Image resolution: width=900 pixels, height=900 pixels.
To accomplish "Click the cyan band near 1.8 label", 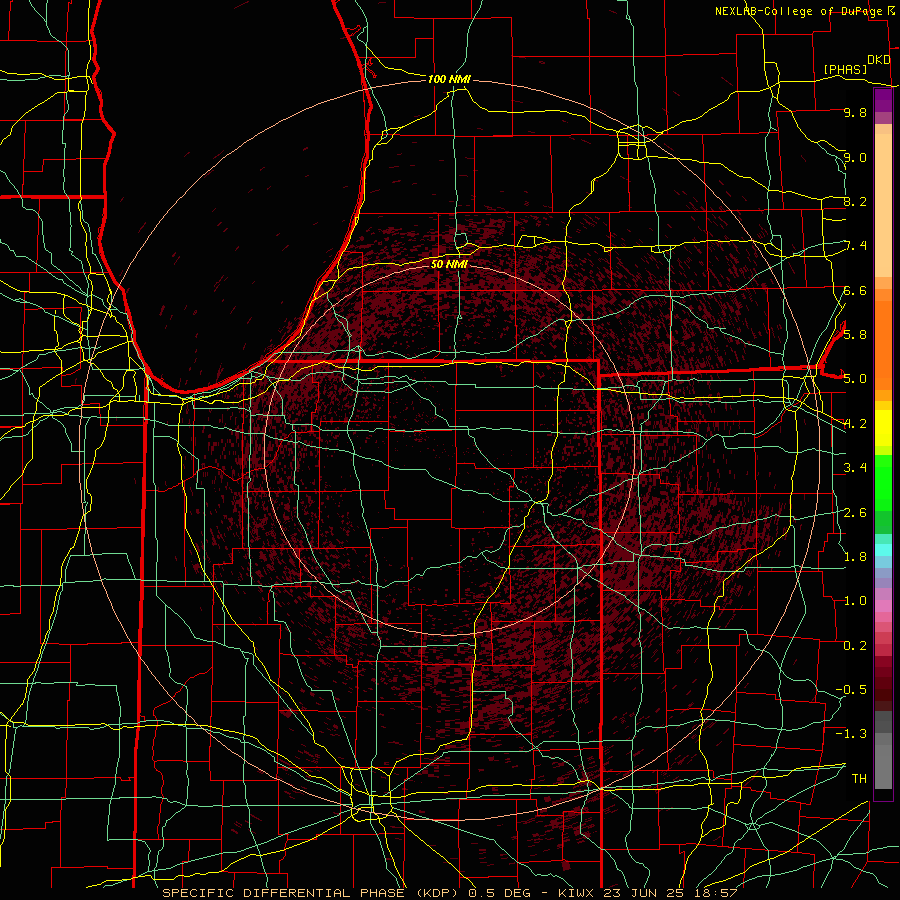I will click(x=883, y=549).
